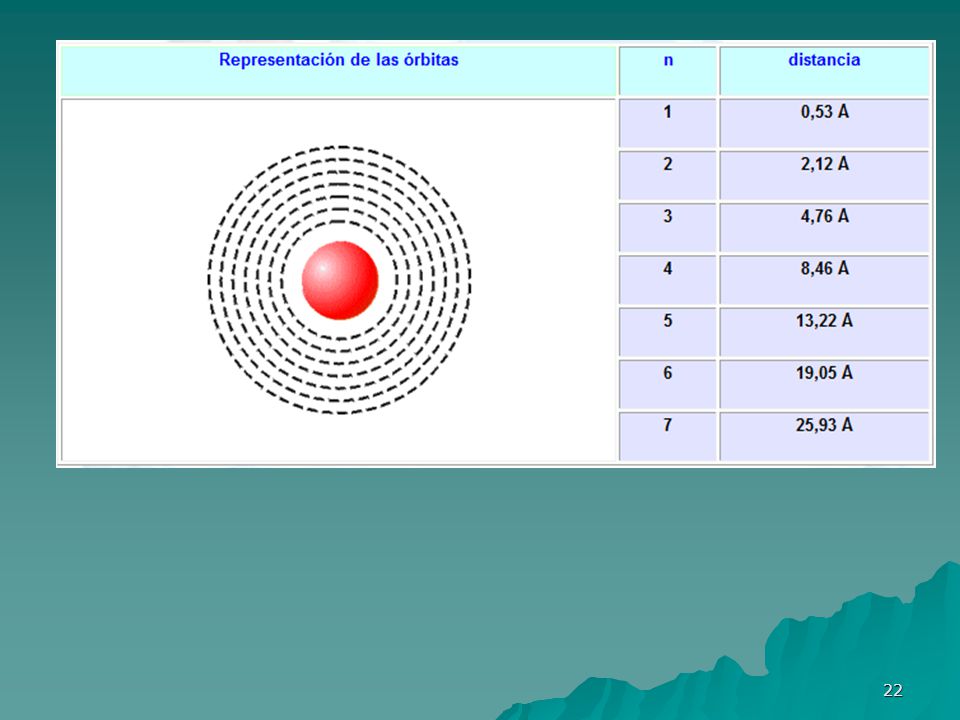Click the slide number 22
This screenshot has height=720, width=960.
click(x=893, y=690)
